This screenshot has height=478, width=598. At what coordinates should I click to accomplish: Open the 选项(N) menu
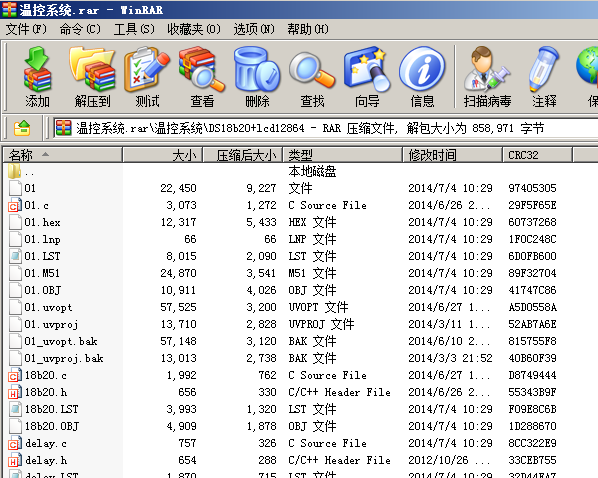coord(254,29)
